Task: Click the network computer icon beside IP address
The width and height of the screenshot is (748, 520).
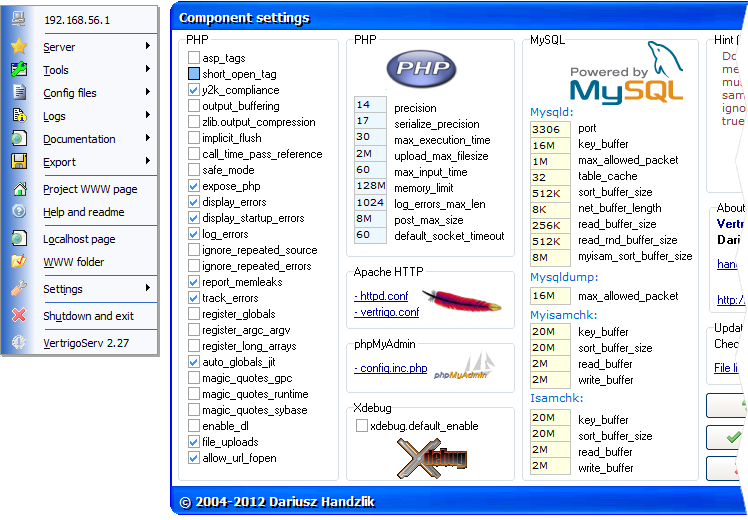Action: click(19, 19)
